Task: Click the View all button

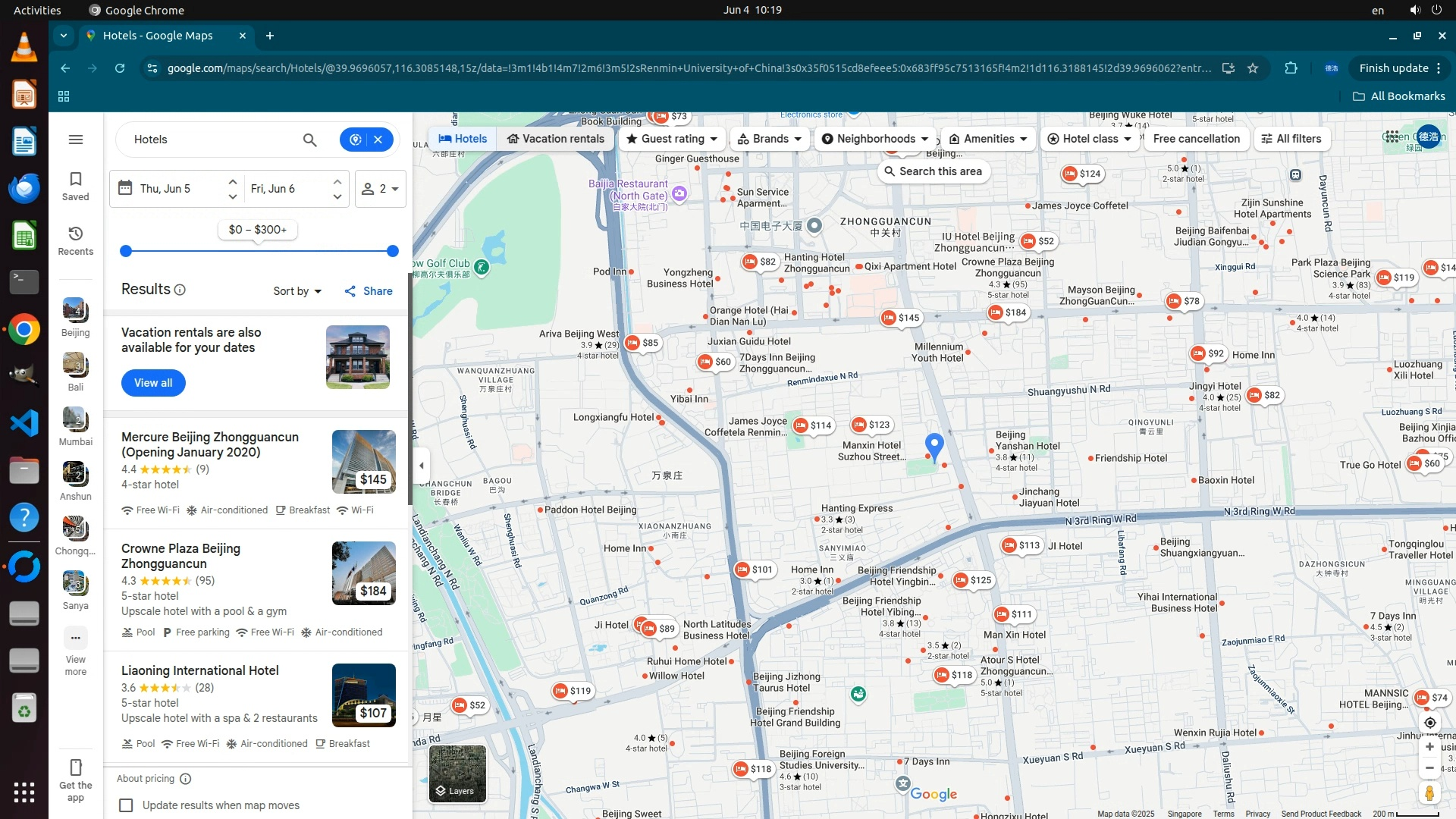Action: point(153,383)
